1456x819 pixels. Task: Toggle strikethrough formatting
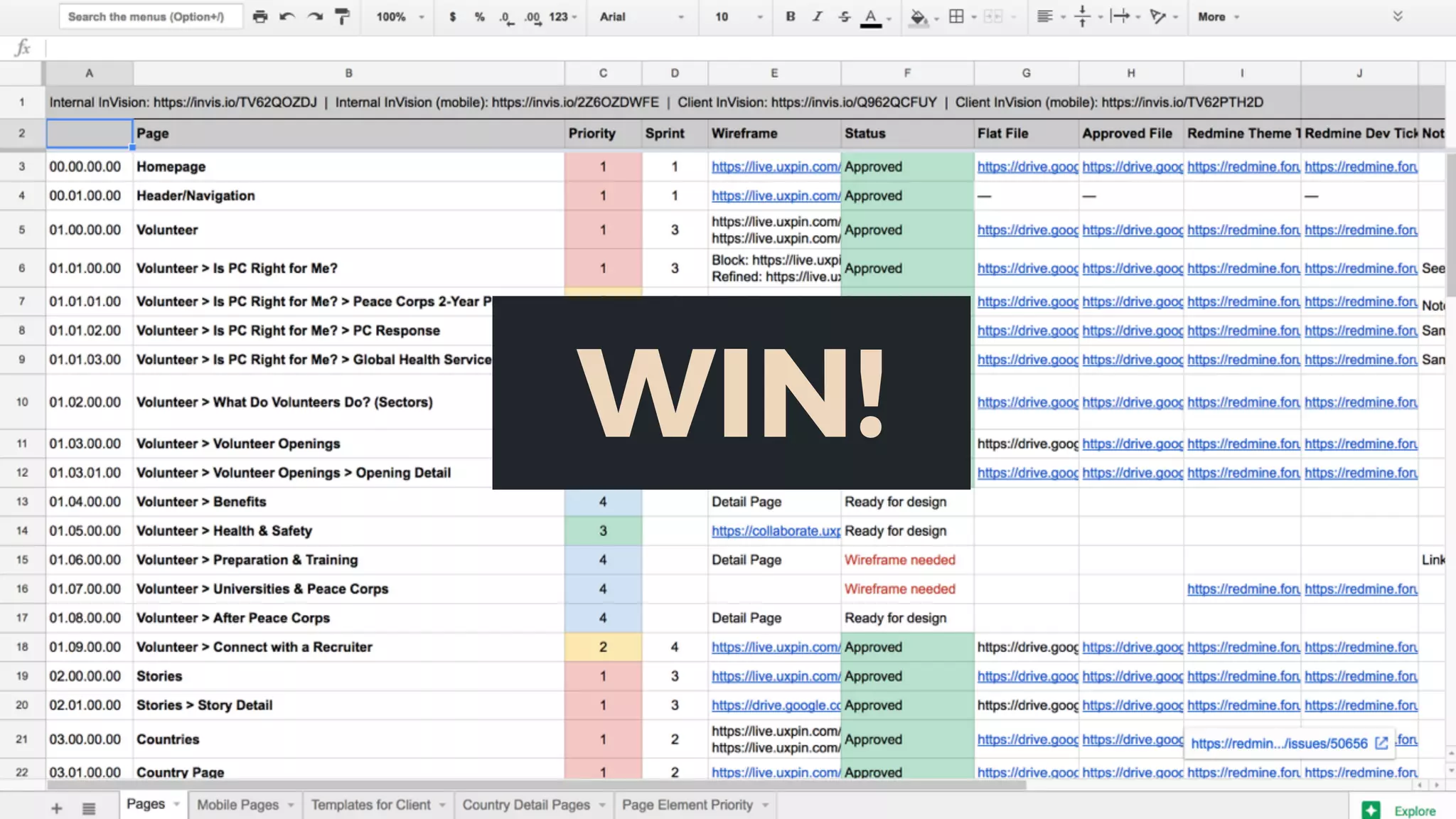pyautogui.click(x=844, y=16)
